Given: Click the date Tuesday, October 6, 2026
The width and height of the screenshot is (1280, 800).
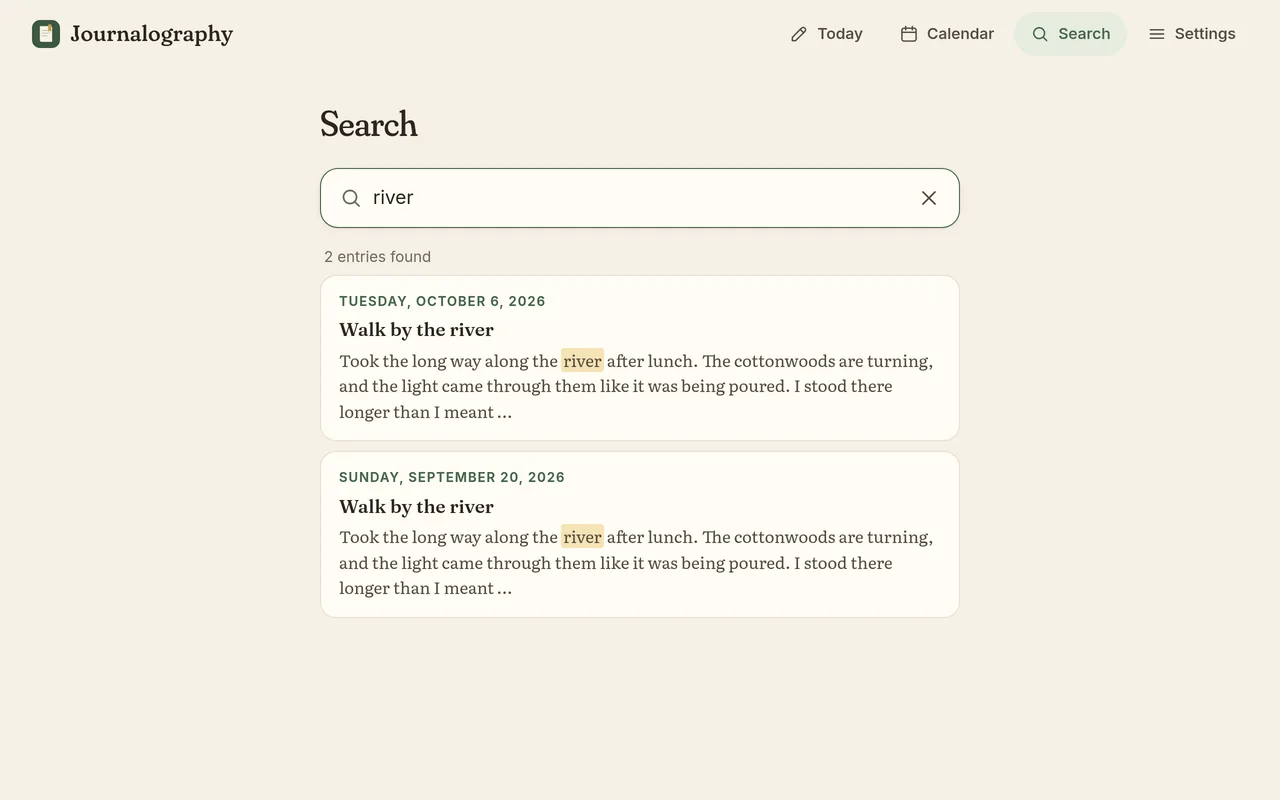Looking at the screenshot, I should 442,301.
